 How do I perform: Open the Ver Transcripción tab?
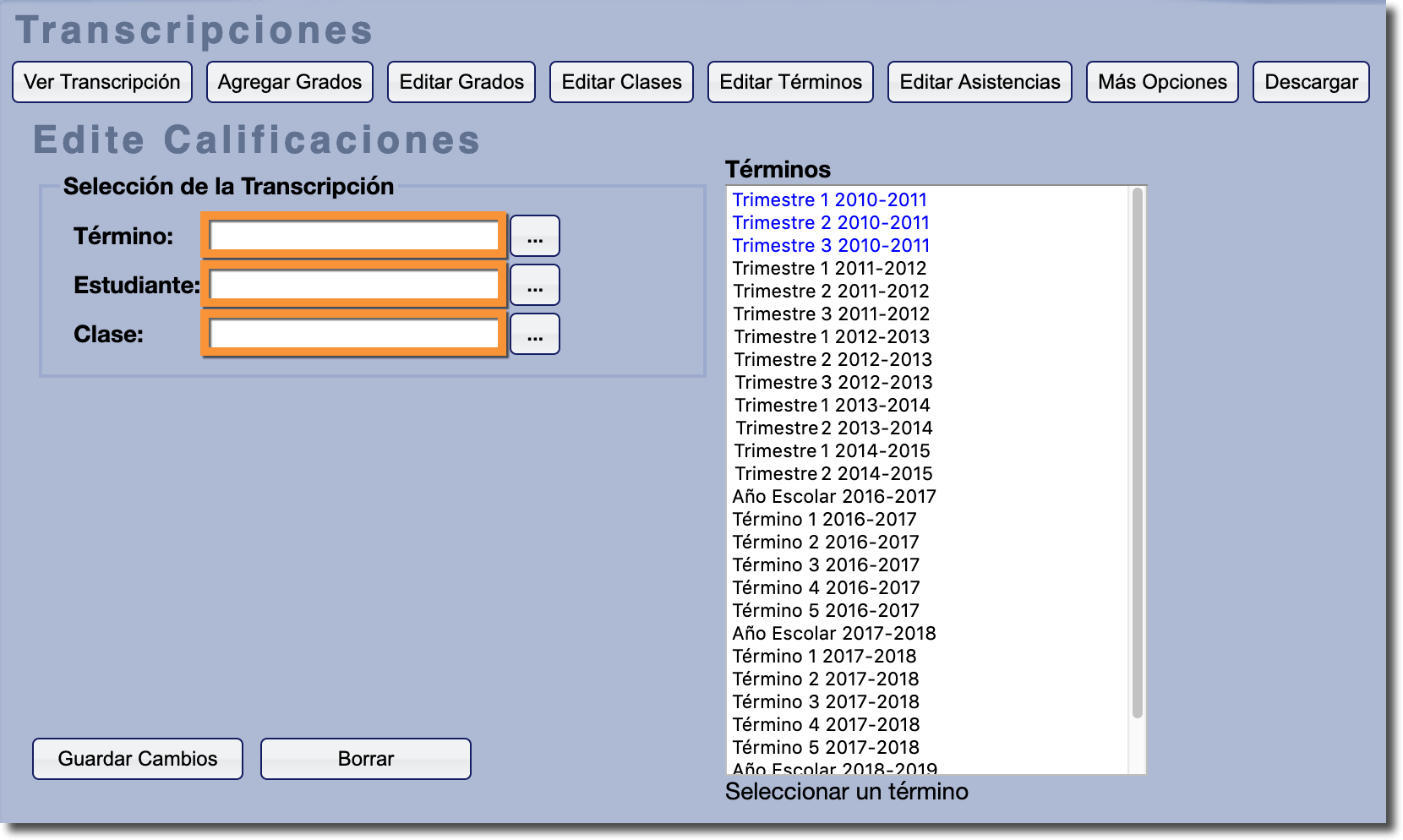(x=102, y=82)
